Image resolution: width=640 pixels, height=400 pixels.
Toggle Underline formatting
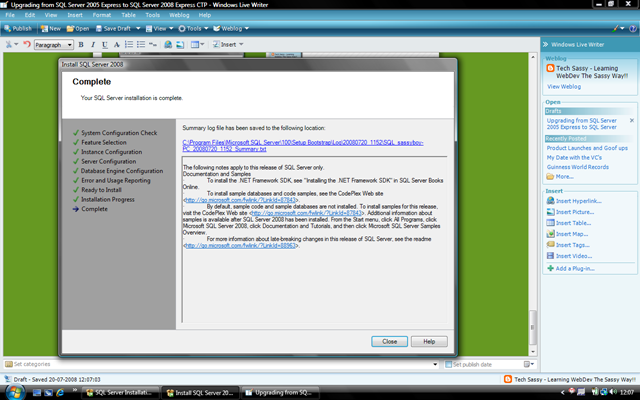(104, 44)
